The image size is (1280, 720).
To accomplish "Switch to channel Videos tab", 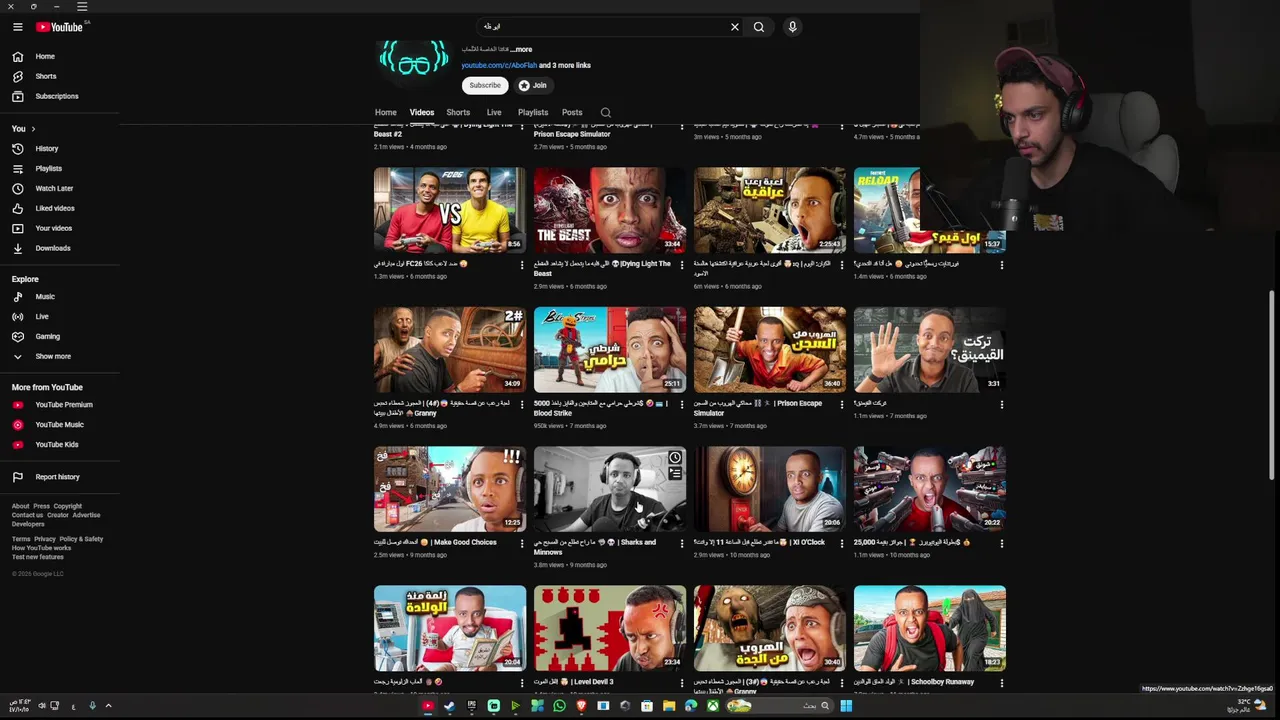I will [422, 113].
